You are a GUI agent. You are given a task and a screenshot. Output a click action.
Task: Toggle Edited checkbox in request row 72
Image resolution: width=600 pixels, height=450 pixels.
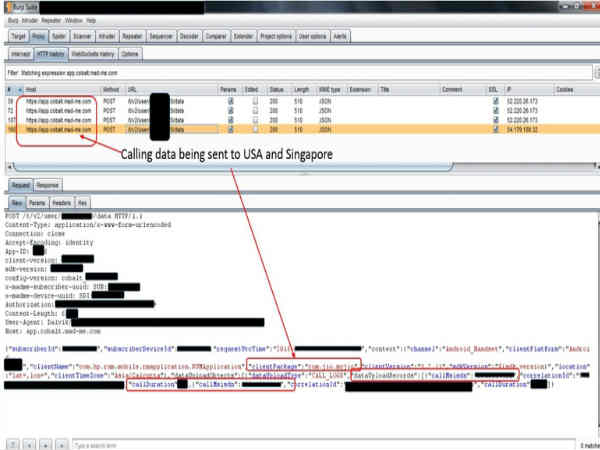pyautogui.click(x=256, y=110)
